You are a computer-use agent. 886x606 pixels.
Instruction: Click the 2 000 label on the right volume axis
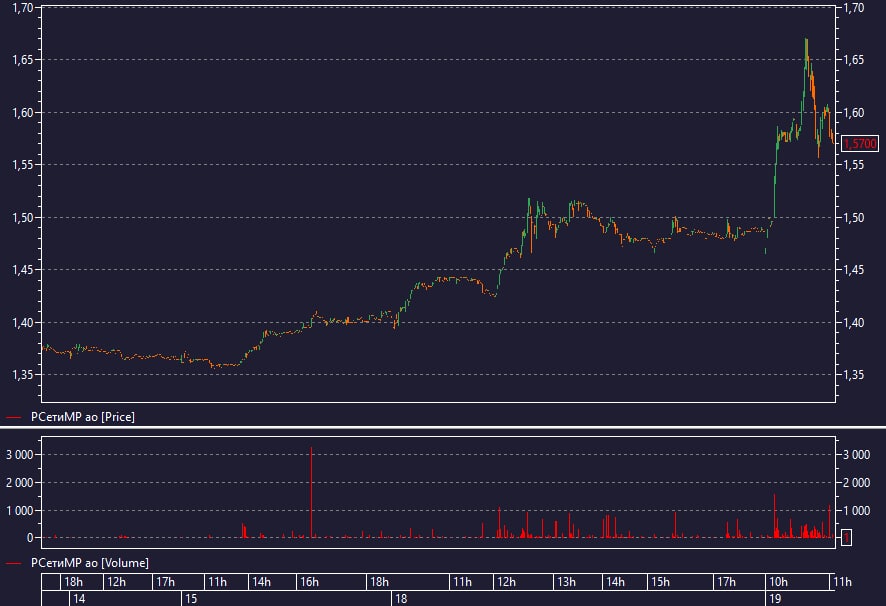point(857,483)
